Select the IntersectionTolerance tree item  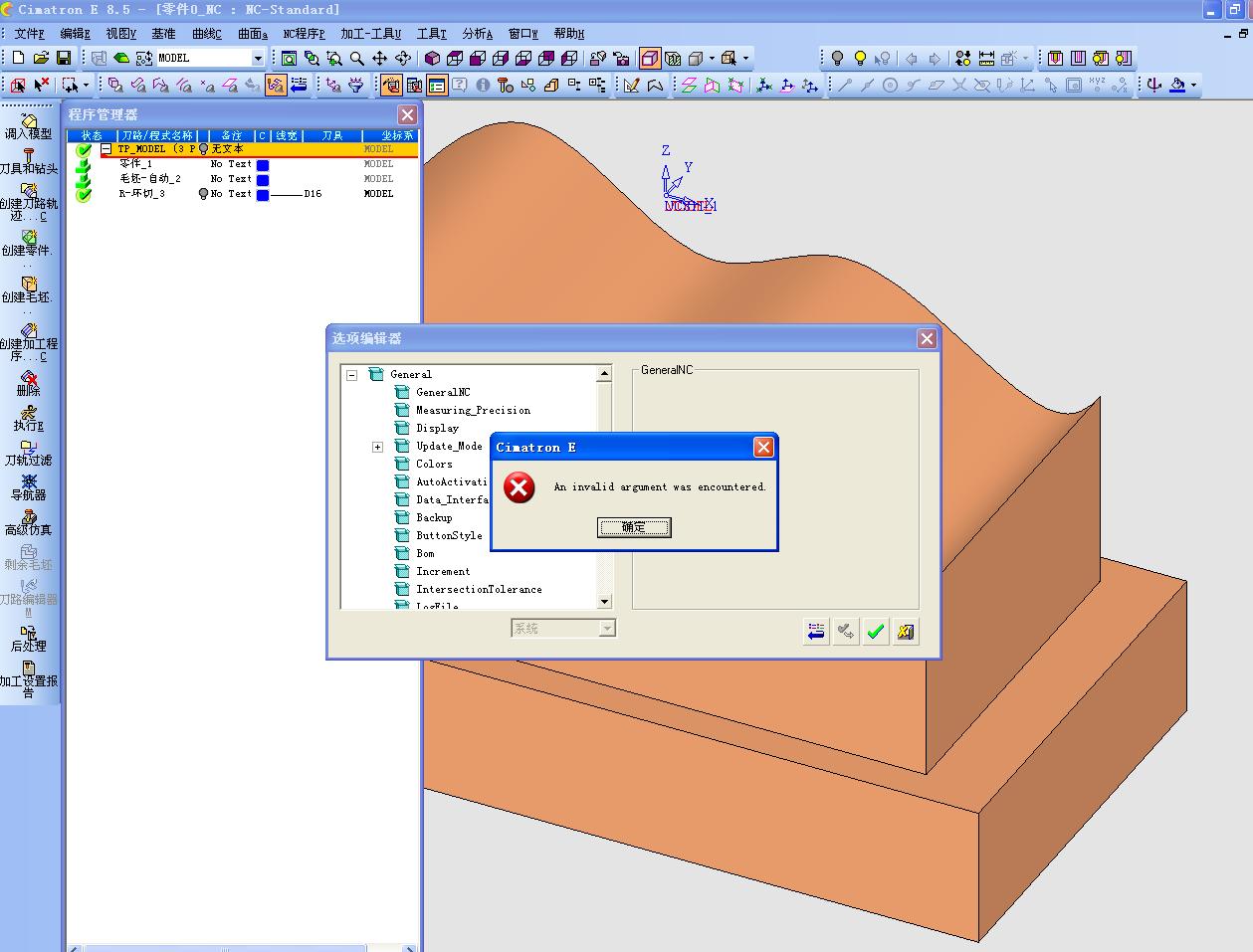tap(479, 589)
